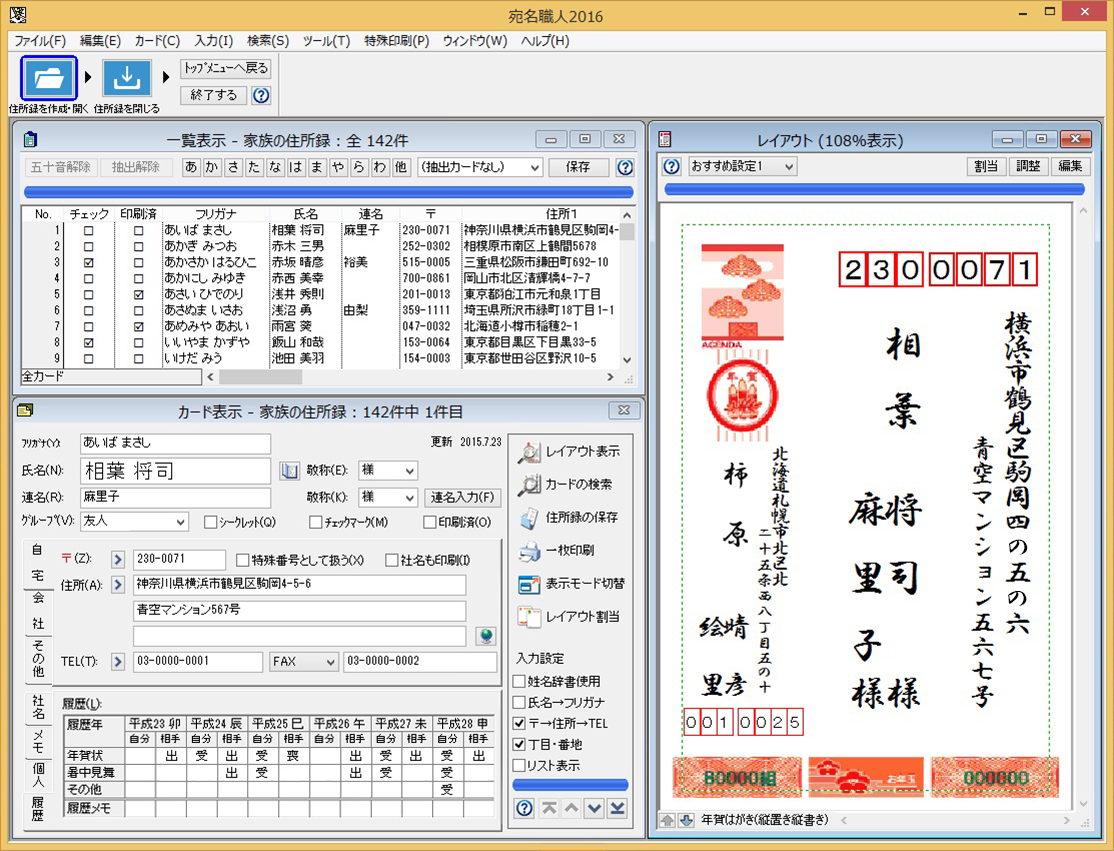Image resolution: width=1114 pixels, height=851 pixels.
Task: Click トップメニューへ戻る button
Action: (x=225, y=69)
